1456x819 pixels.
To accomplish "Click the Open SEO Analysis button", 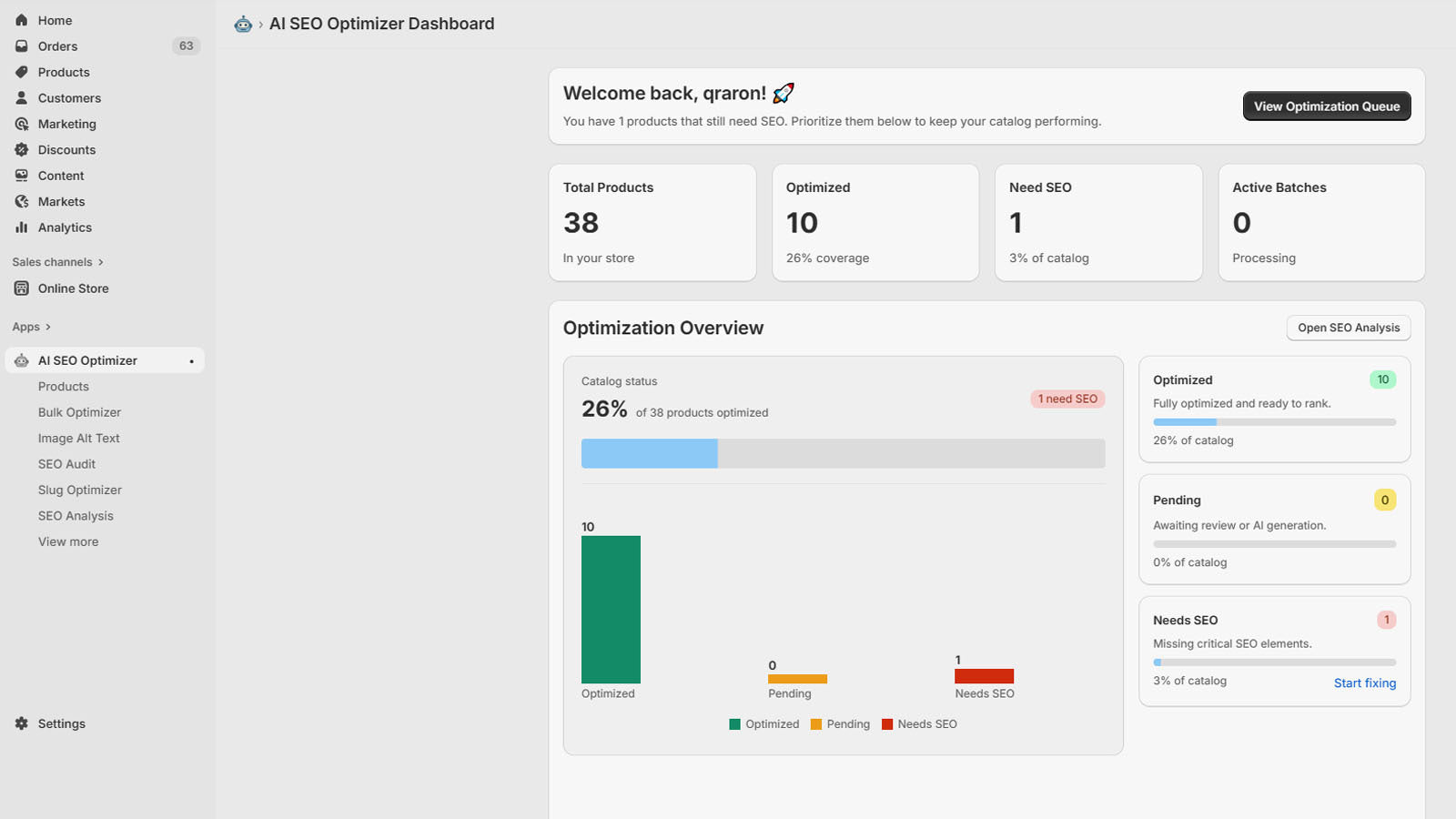I will pyautogui.click(x=1348, y=328).
